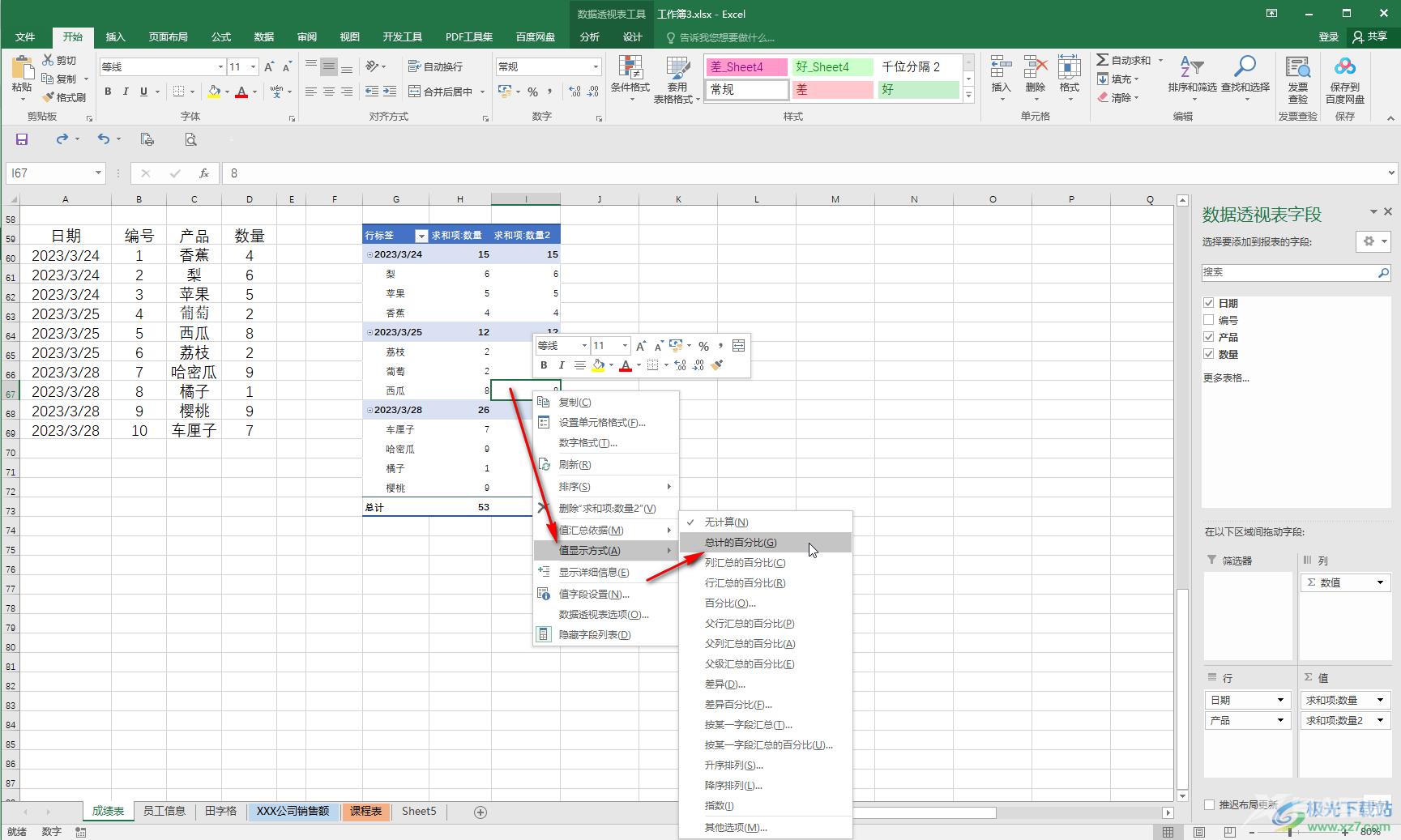Viewport: 1401px width, 840px height.
Task: Click the Delete cells icon
Action: coord(1035,68)
